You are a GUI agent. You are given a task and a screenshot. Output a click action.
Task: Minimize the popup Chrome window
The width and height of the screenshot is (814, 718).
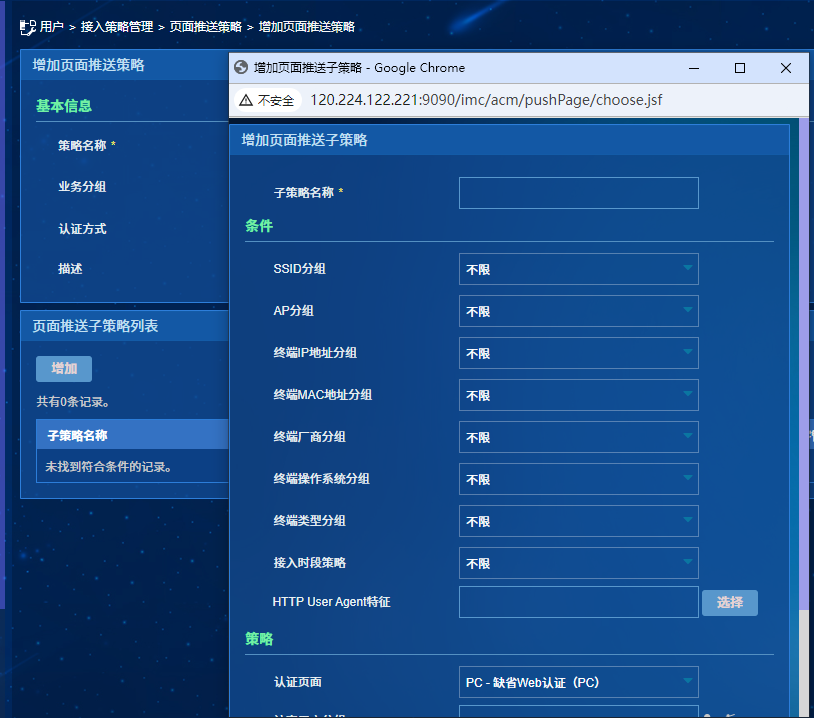click(x=694, y=68)
